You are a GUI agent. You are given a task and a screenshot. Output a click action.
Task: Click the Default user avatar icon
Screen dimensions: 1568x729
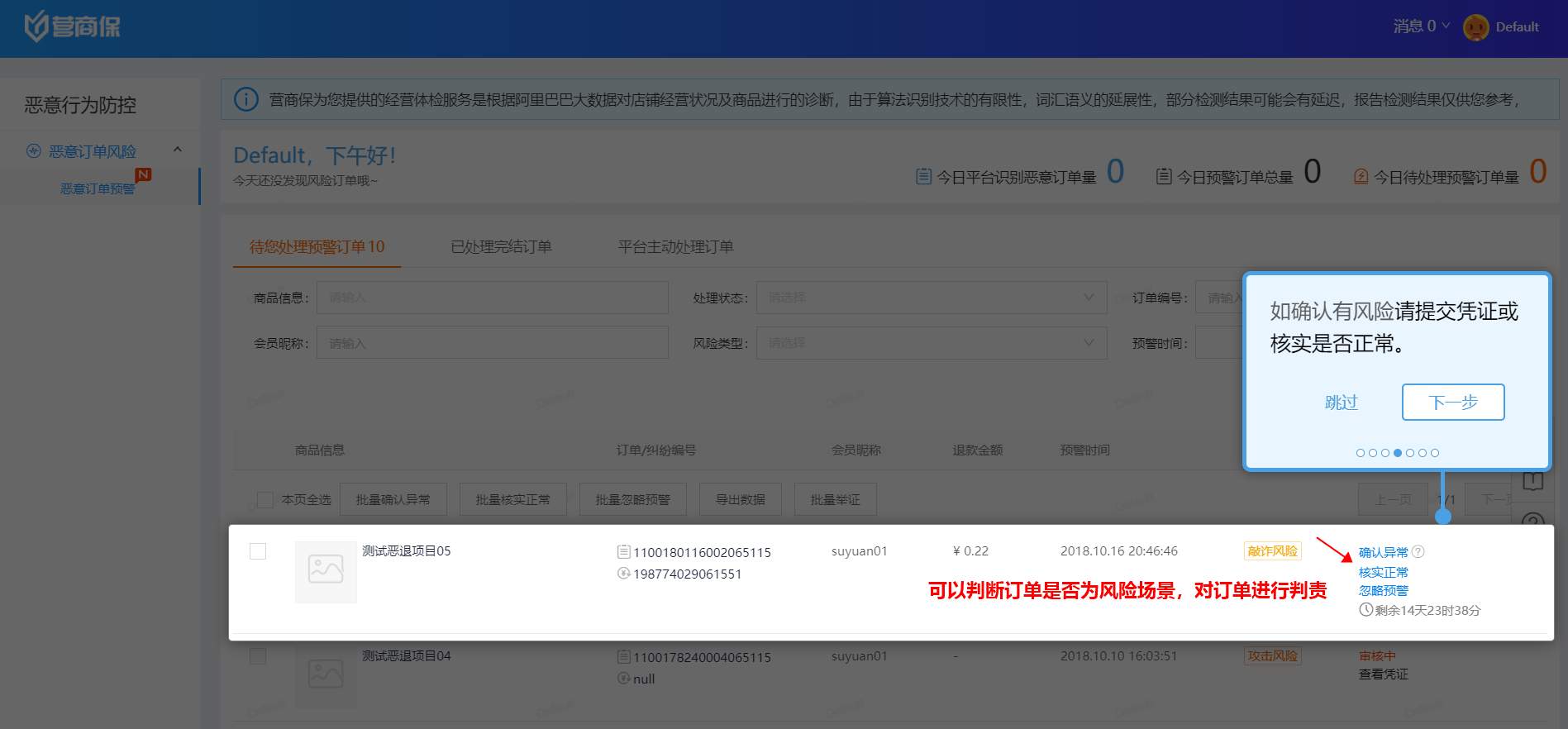click(x=1475, y=27)
